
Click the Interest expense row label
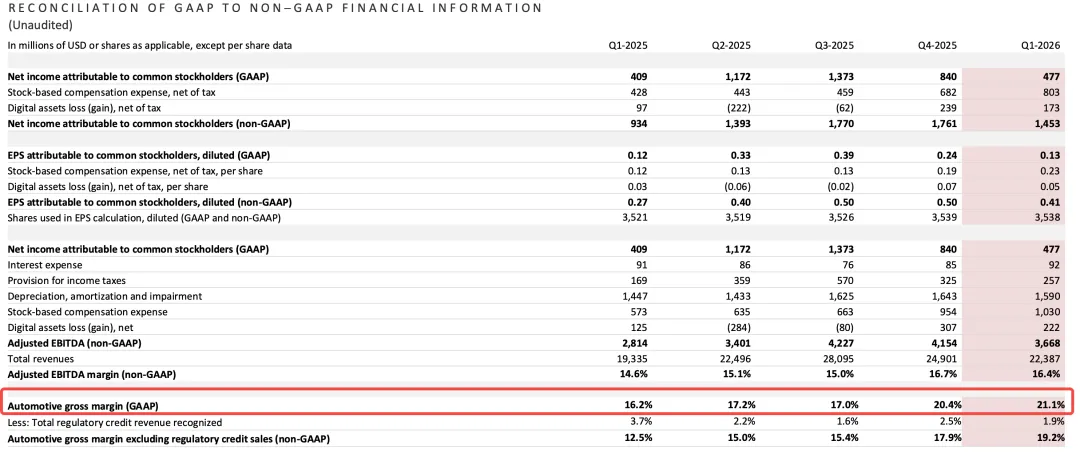[43, 265]
